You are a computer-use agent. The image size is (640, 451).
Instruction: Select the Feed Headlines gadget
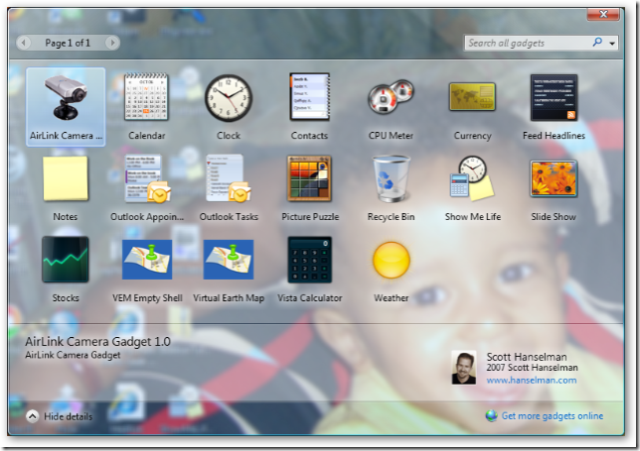[x=553, y=99]
